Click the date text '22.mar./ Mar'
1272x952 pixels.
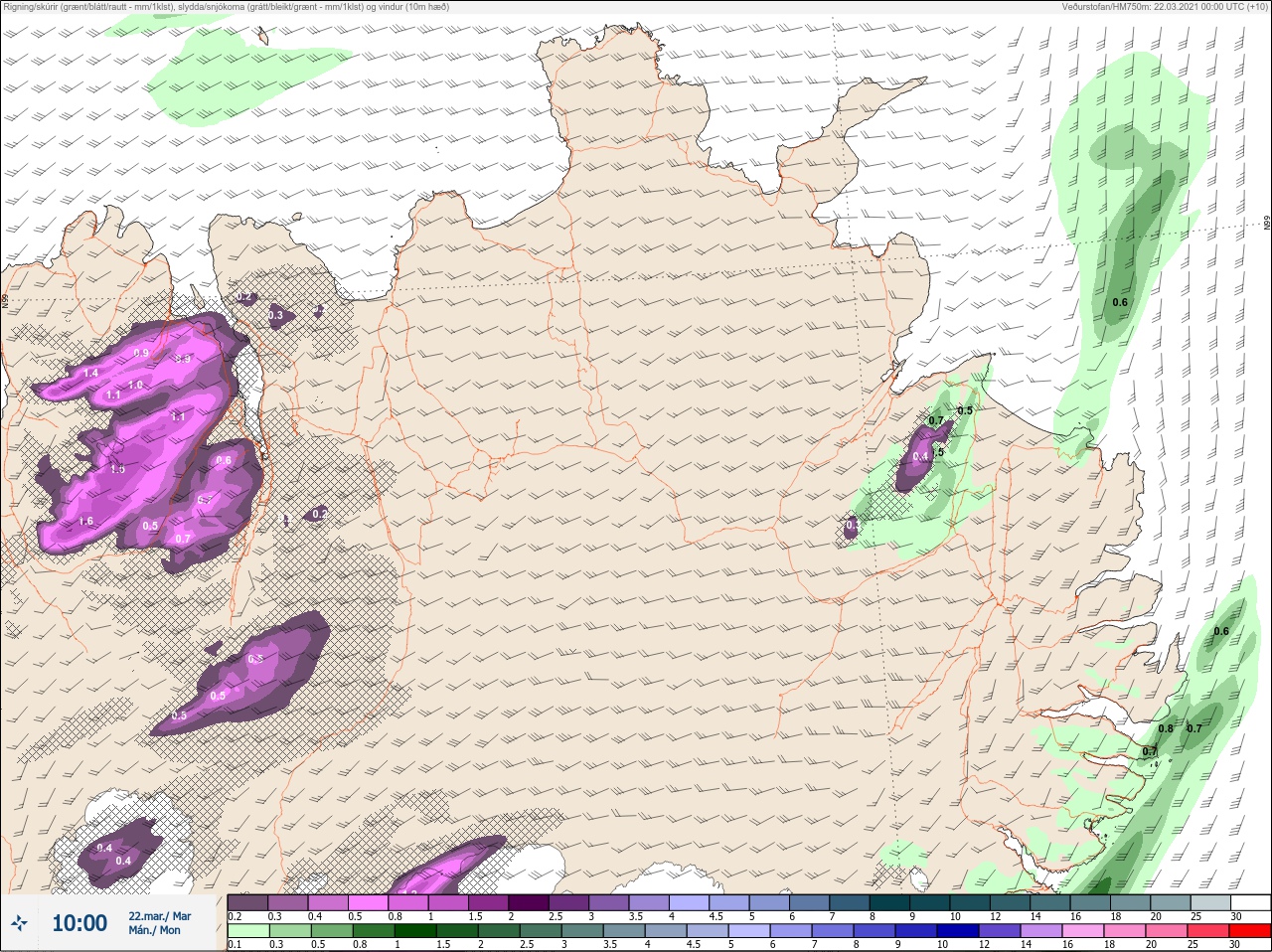point(159,915)
